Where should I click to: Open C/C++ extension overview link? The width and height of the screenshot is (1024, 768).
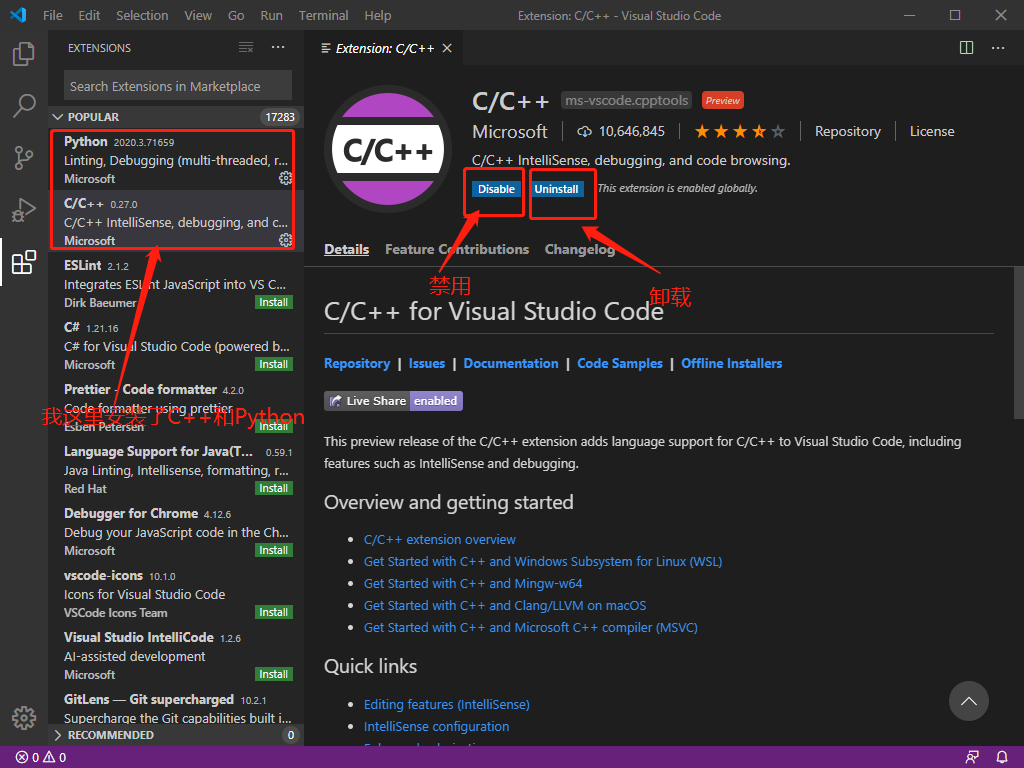(x=440, y=540)
